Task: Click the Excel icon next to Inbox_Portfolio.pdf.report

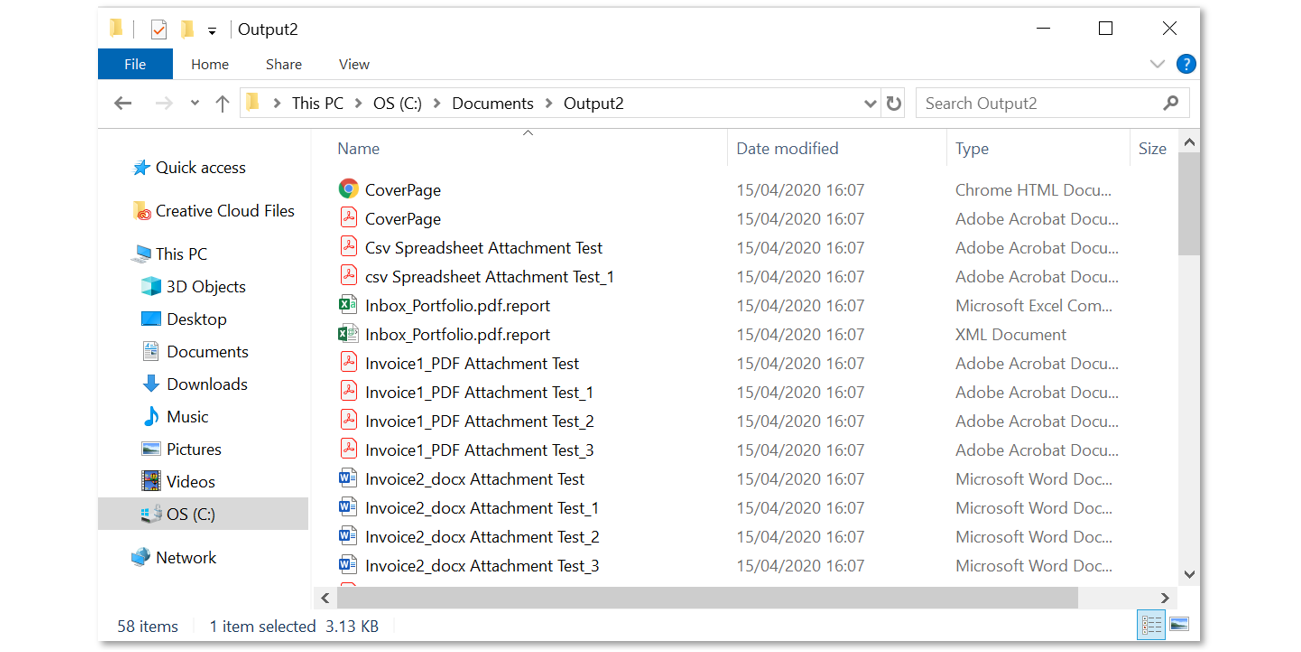Action: click(349, 305)
